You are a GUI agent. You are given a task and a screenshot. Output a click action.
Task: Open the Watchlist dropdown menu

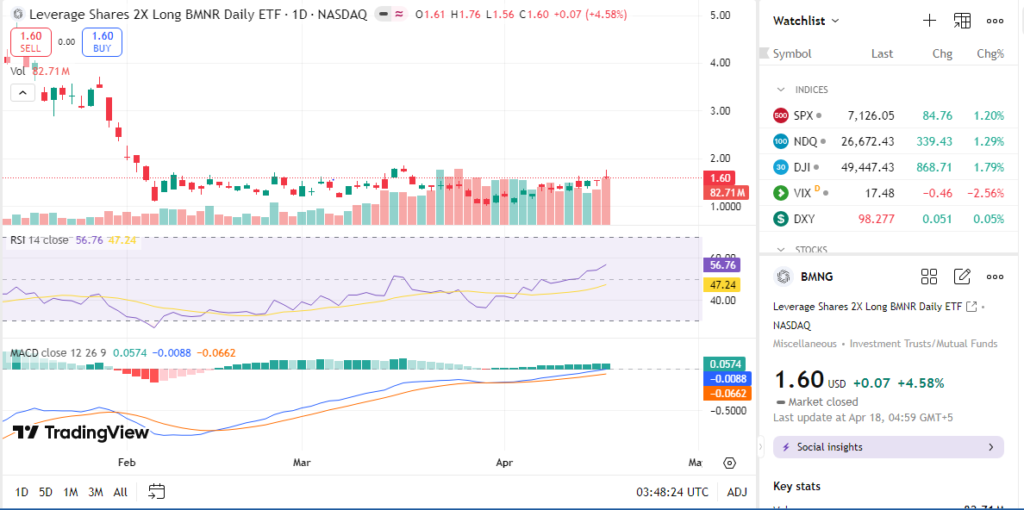(807, 20)
